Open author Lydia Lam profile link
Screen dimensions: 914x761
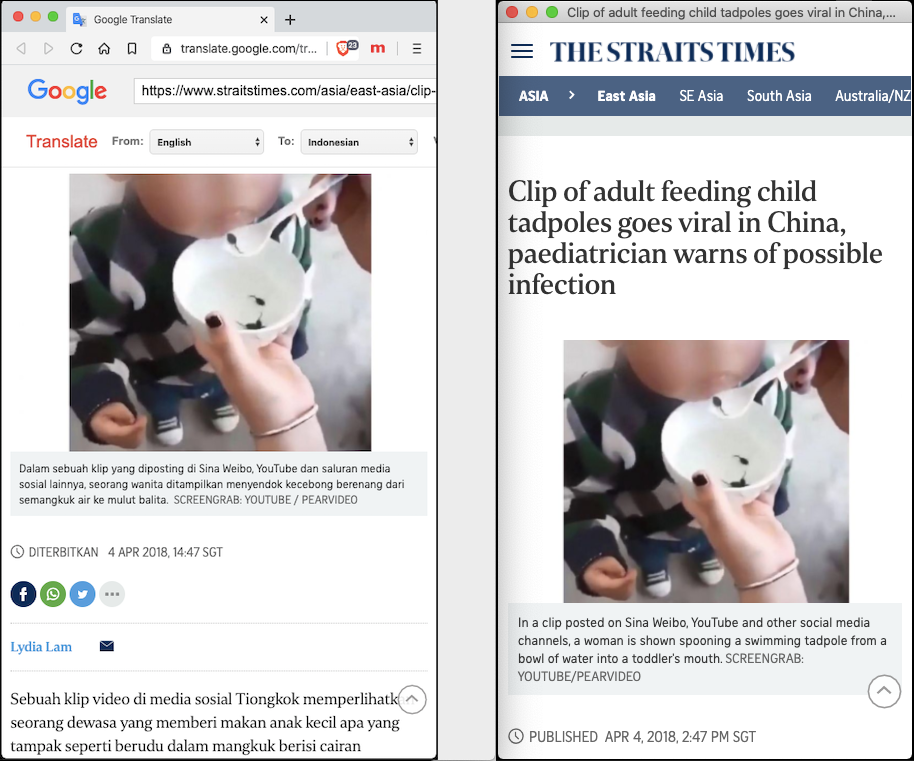click(41, 646)
